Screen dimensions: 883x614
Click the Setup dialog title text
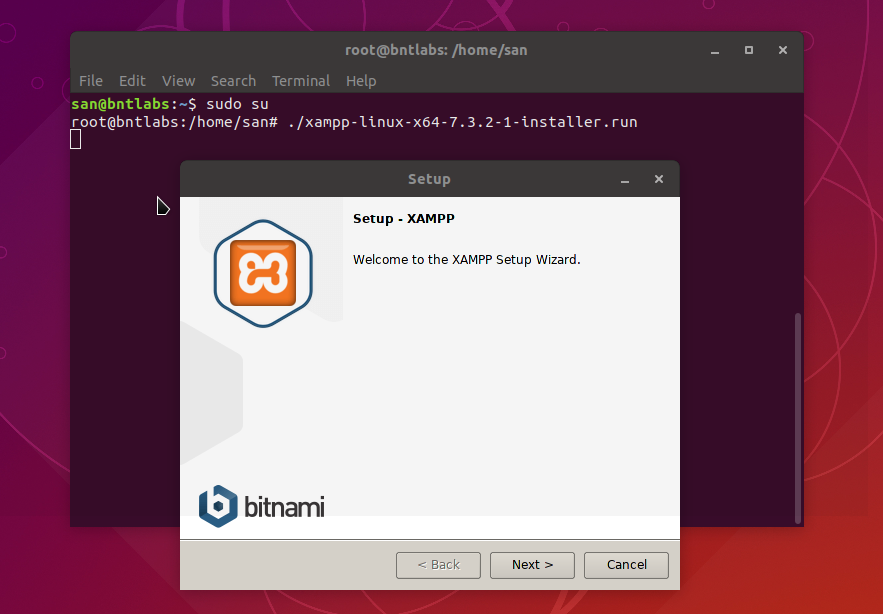pyautogui.click(x=429, y=179)
